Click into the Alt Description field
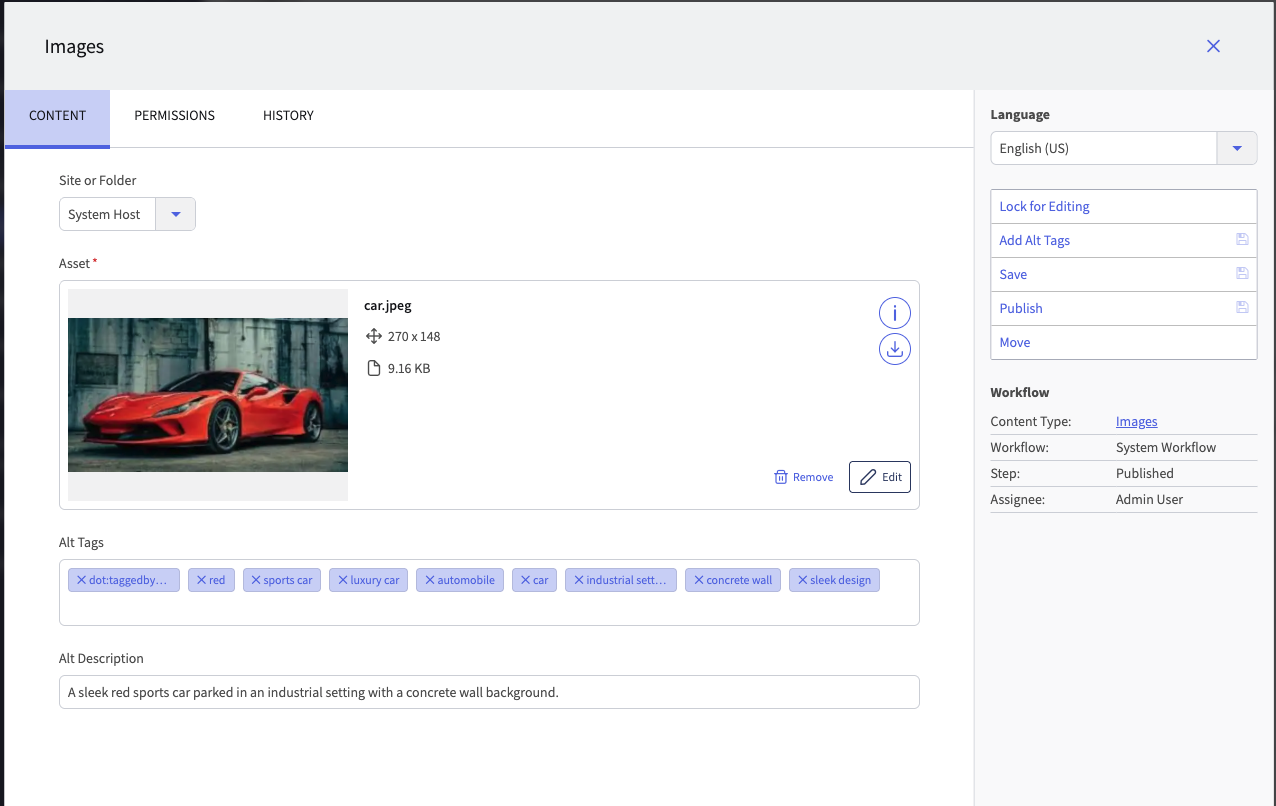The image size is (1276, 806). [x=488, y=692]
